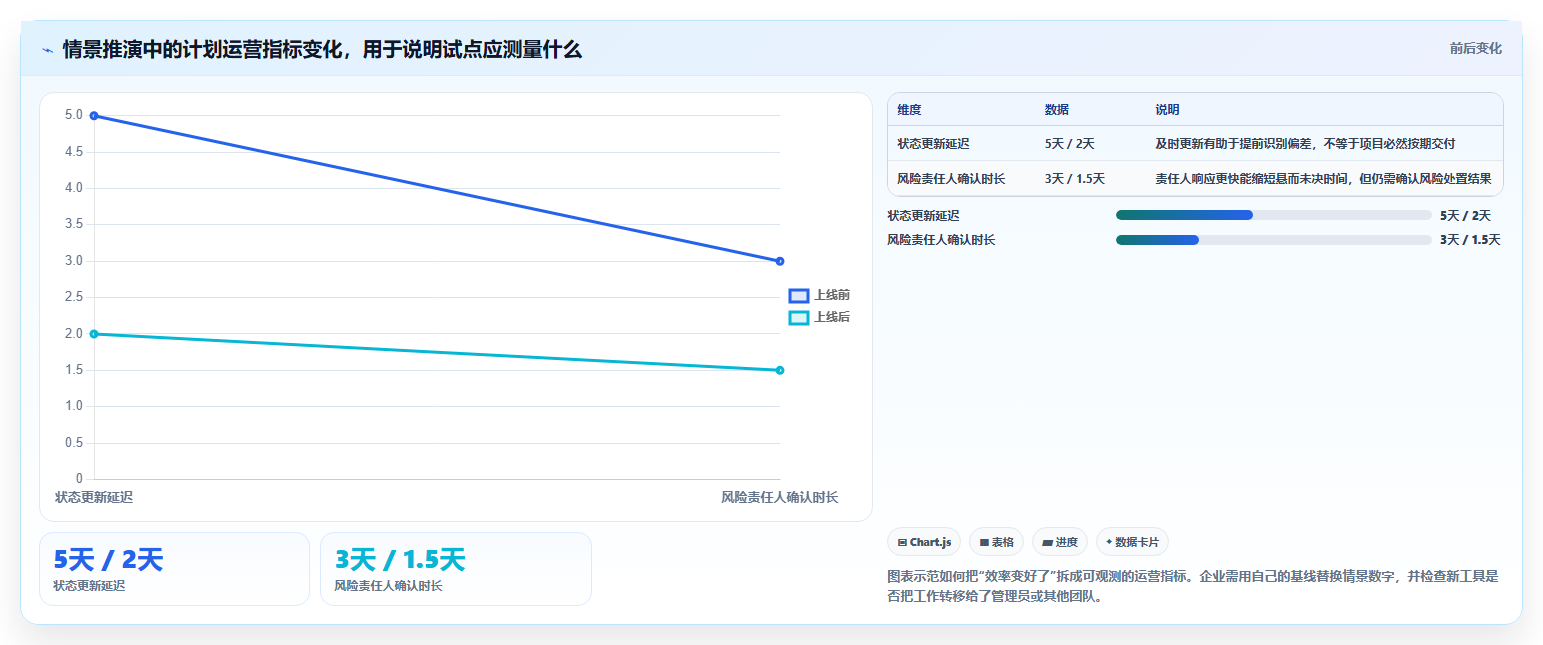The image size is (1543, 645).
Task: Click the 上线后 data point at 1.5
Action: click(780, 370)
